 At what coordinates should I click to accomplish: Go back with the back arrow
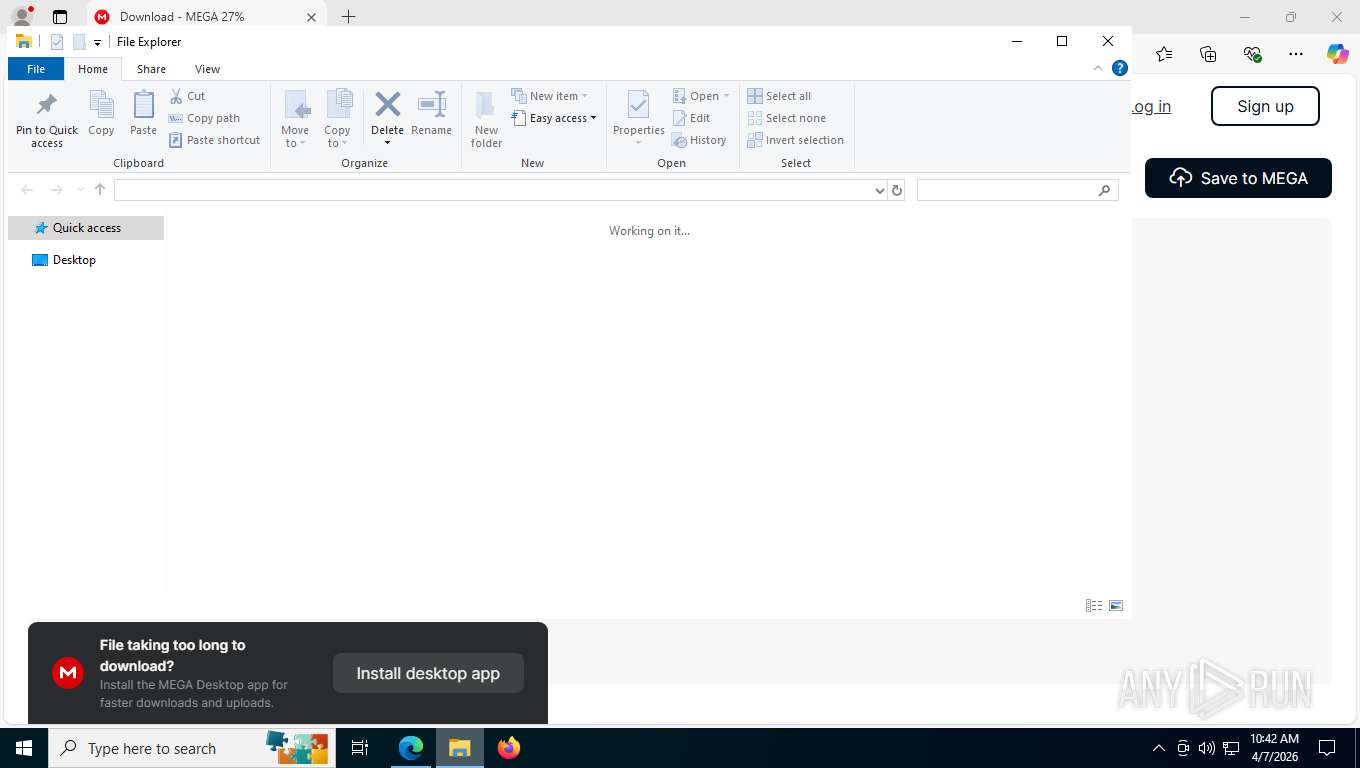point(28,190)
